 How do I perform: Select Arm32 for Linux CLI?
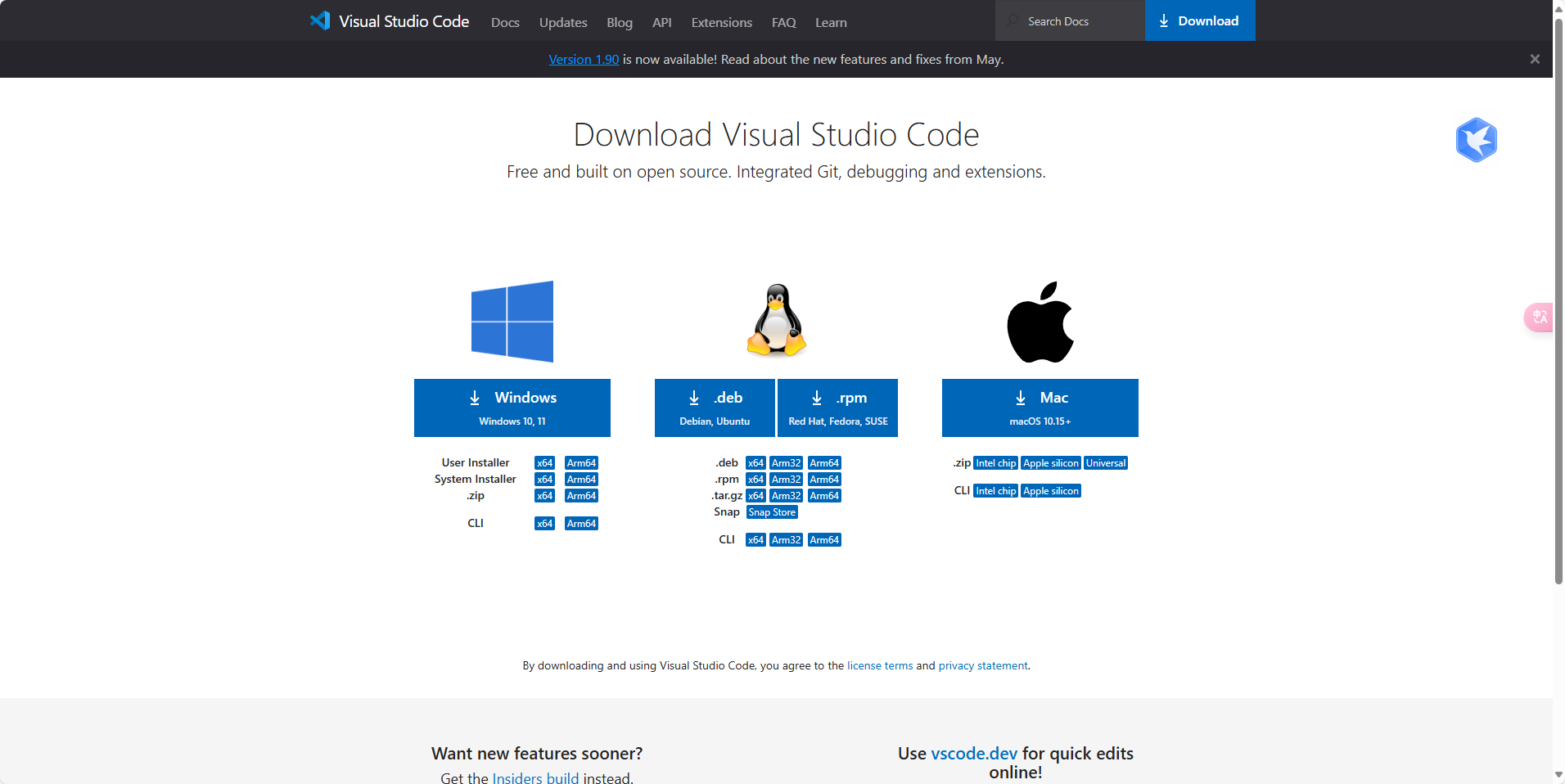coord(786,540)
